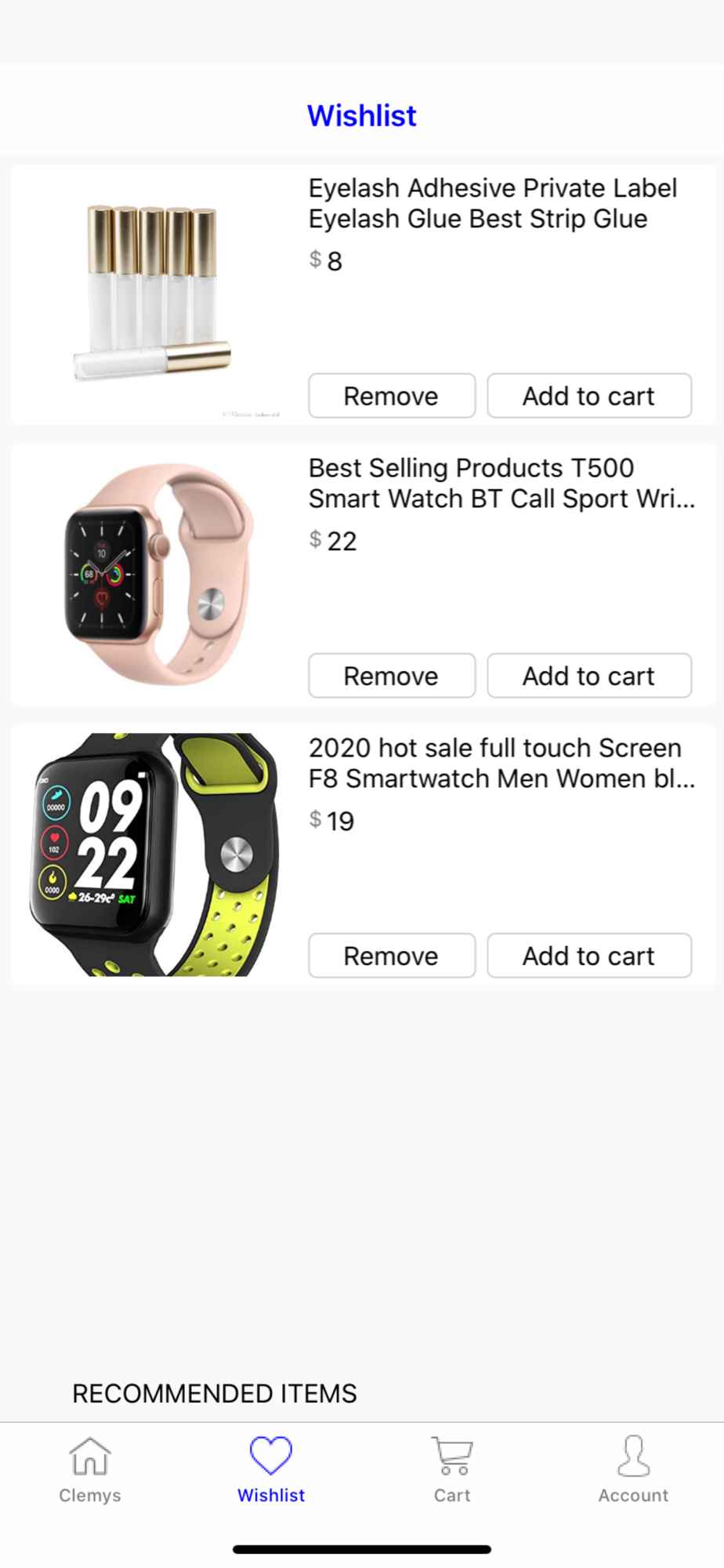Open the Best Selling Products T500 title
Screen dimensions: 724x1568
pyautogui.click(x=501, y=483)
